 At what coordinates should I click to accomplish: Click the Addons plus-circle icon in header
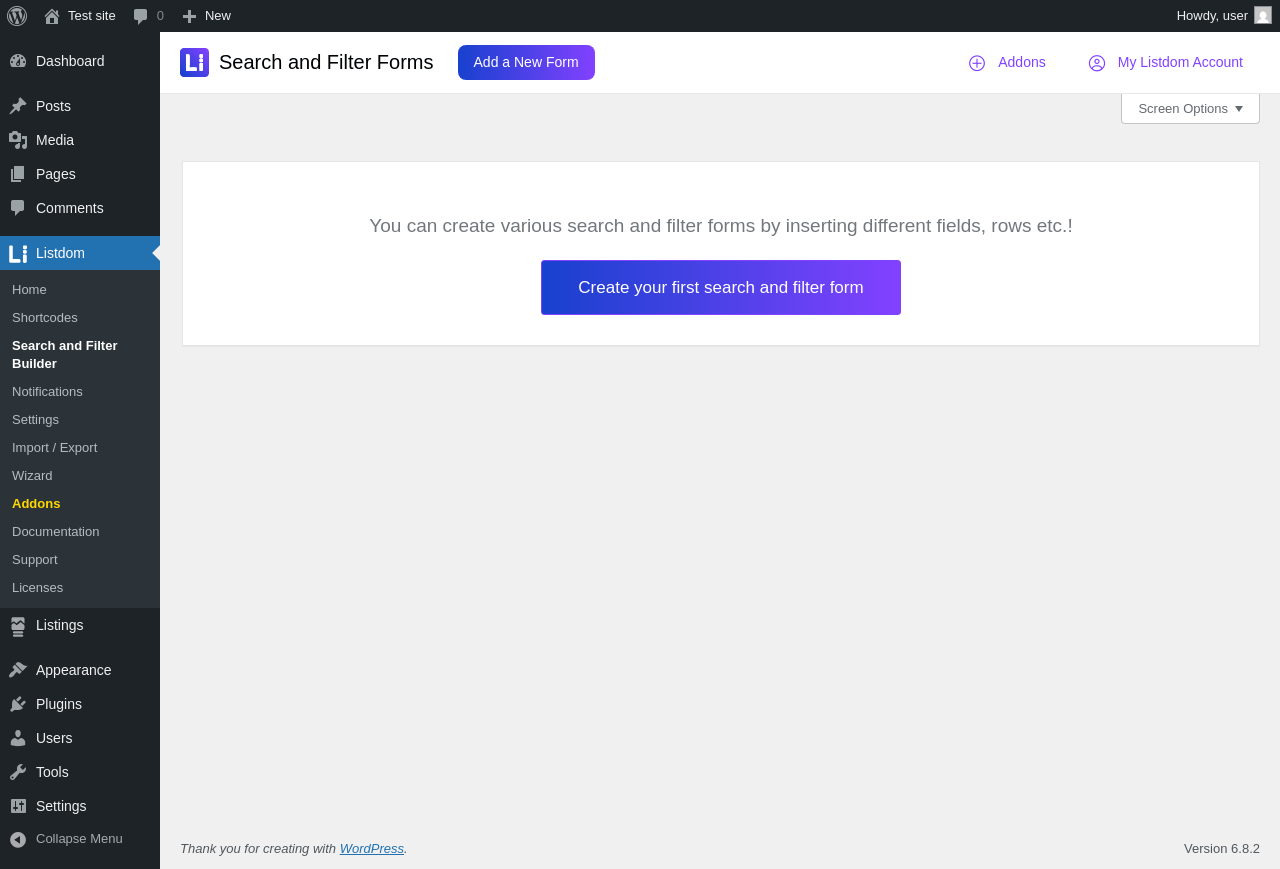(x=977, y=63)
